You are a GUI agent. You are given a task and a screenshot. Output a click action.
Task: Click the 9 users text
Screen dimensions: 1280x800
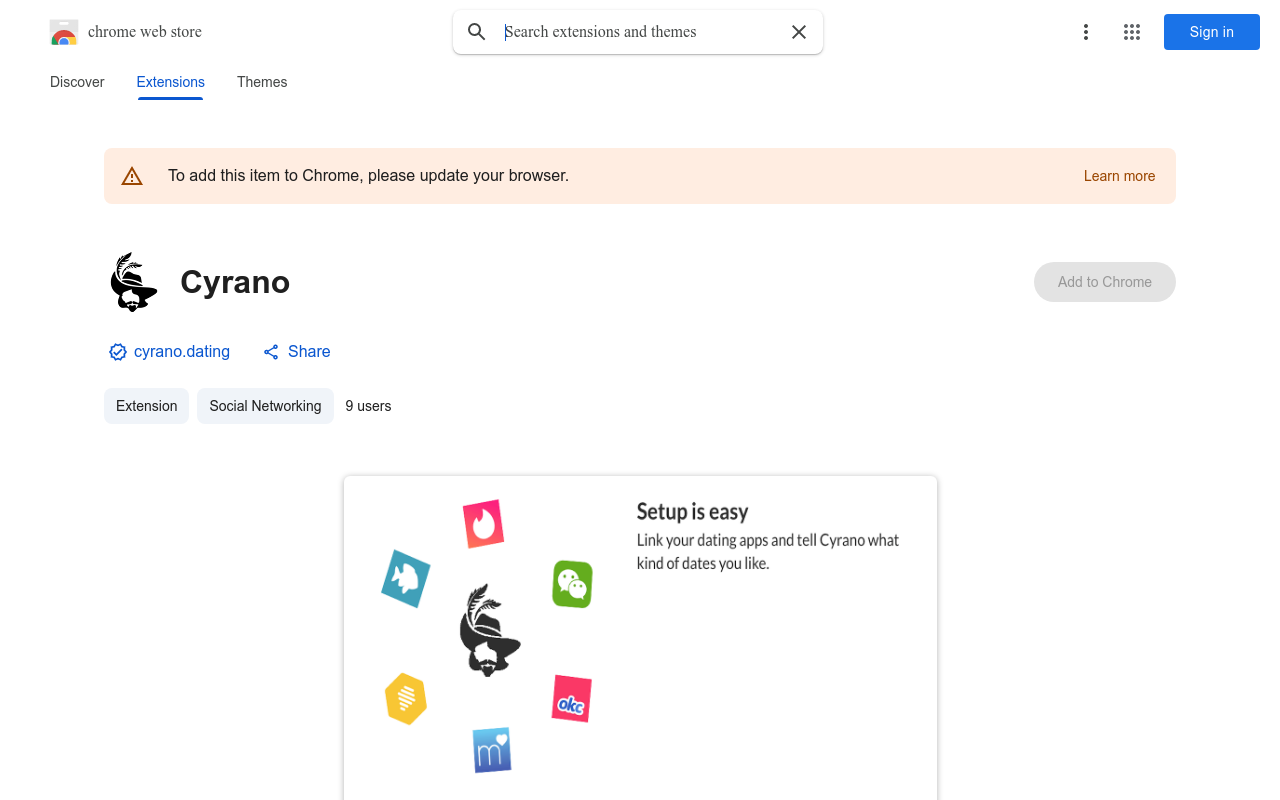tap(368, 406)
